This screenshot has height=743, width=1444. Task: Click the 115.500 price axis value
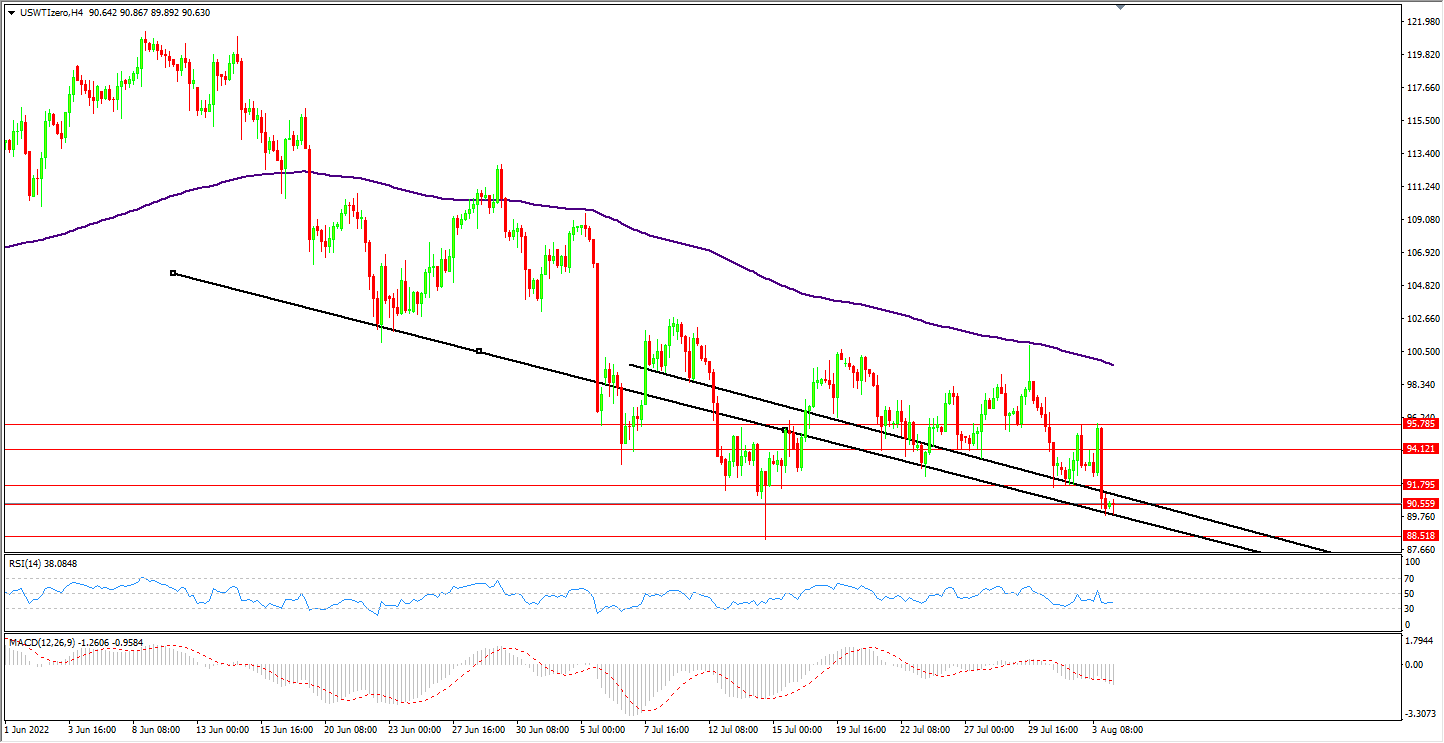click(x=1422, y=121)
